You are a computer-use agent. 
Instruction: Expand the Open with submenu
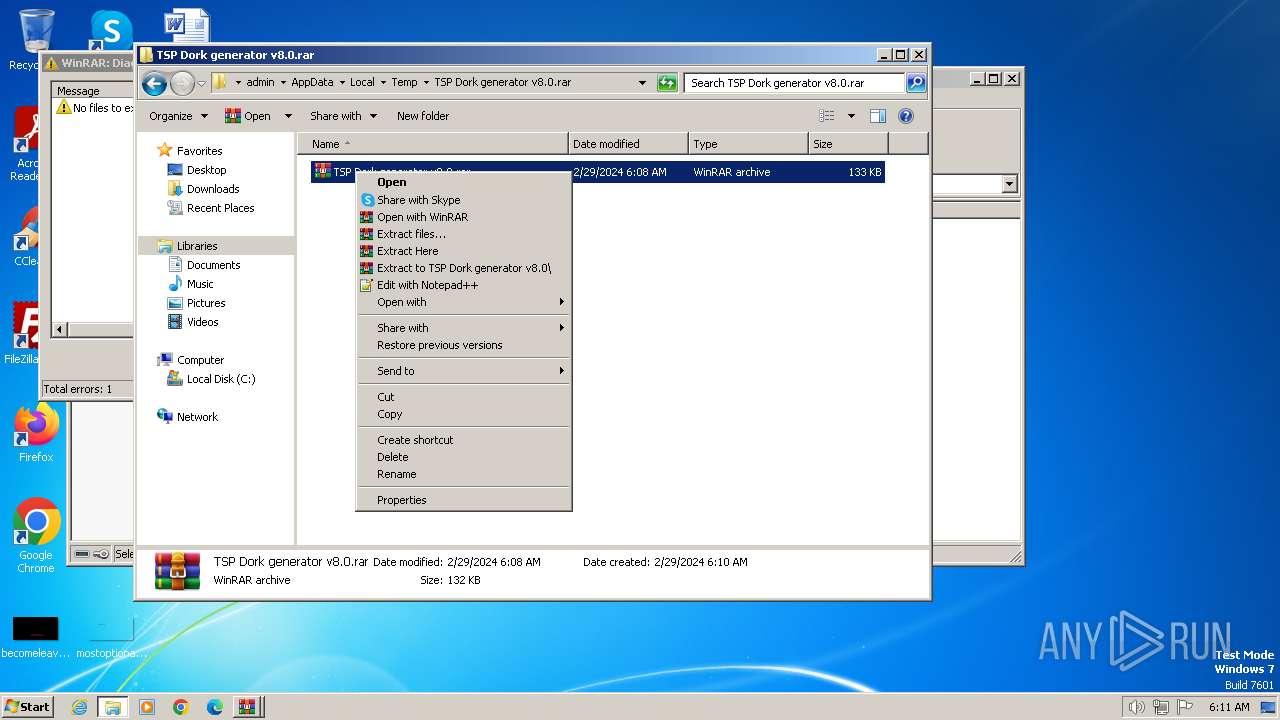464,302
